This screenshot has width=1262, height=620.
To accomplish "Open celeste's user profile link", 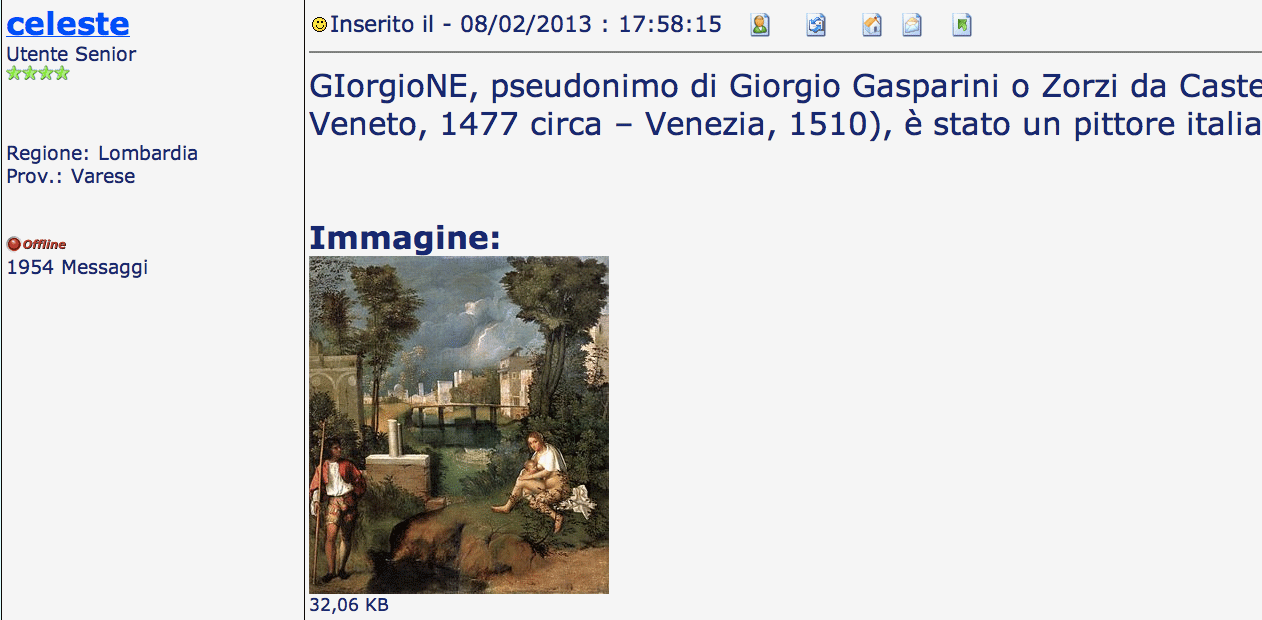I will (x=68, y=23).
